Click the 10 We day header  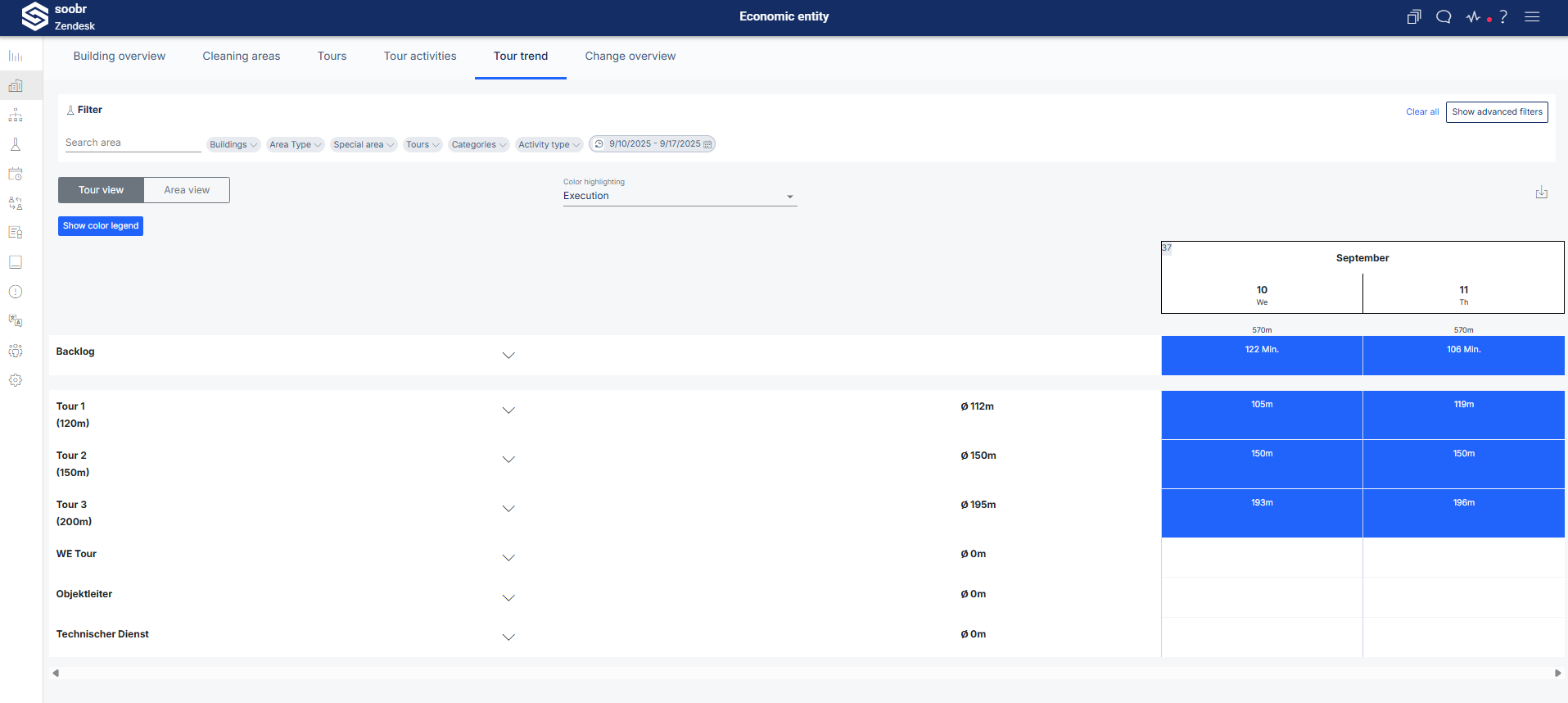point(1262,294)
